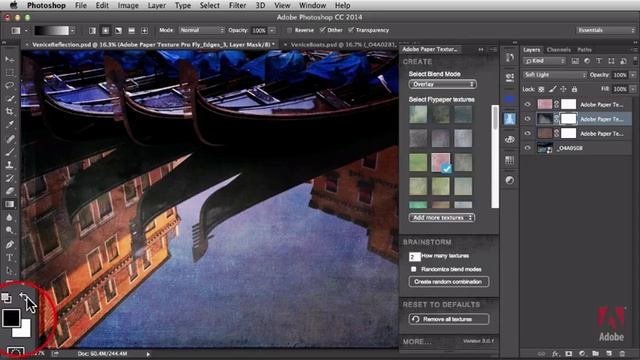
Task: Click the Linear Gradient option icon
Action: tap(93, 31)
